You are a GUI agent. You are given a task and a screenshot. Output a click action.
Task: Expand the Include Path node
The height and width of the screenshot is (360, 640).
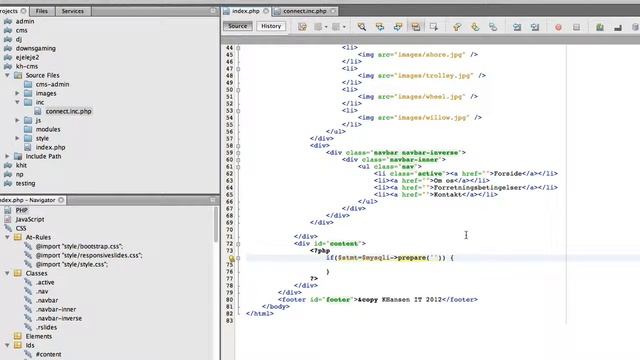(x=7, y=156)
